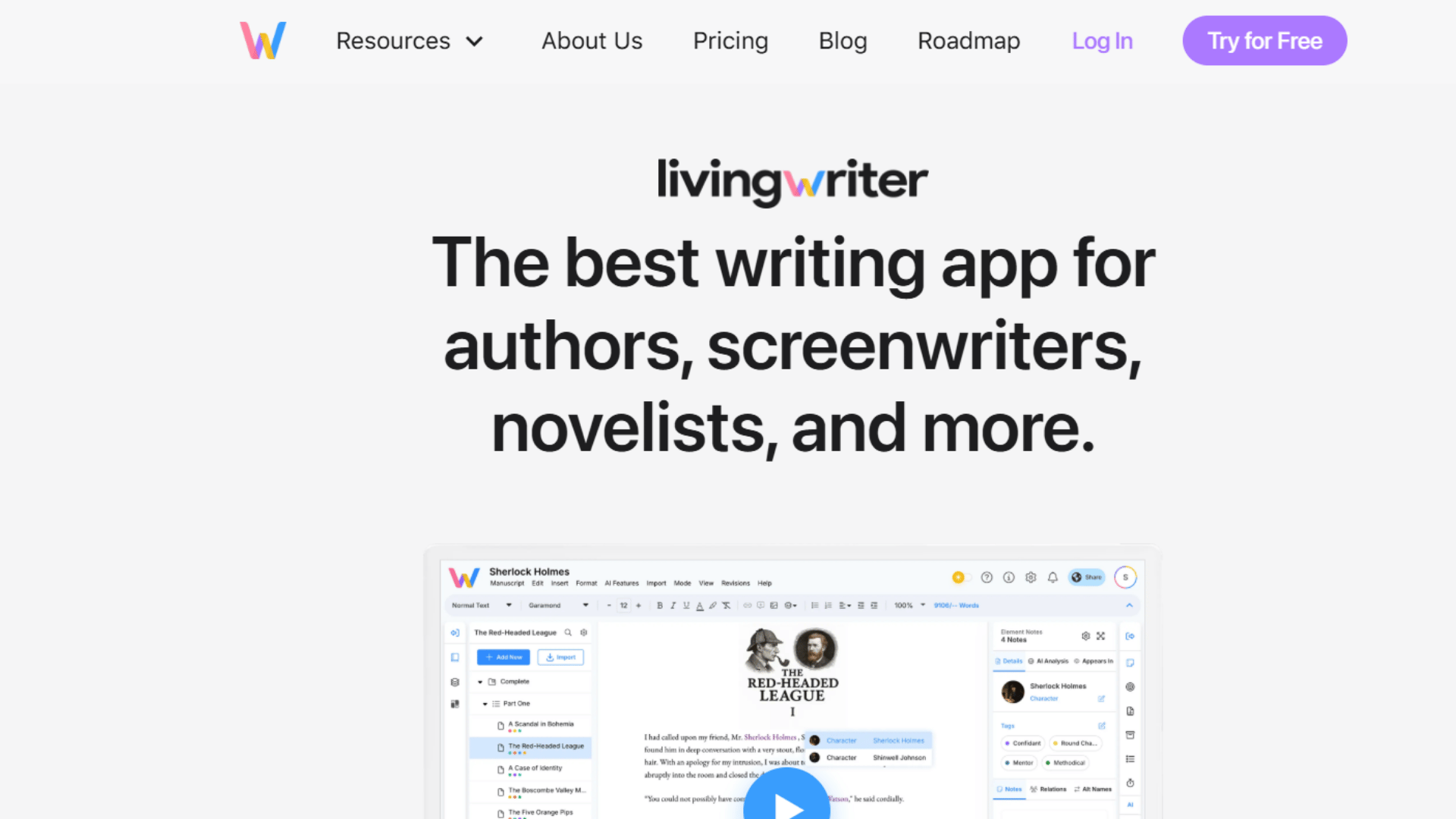The image size is (1456, 819).
Task: Click the Log In link
Action: (1102, 41)
